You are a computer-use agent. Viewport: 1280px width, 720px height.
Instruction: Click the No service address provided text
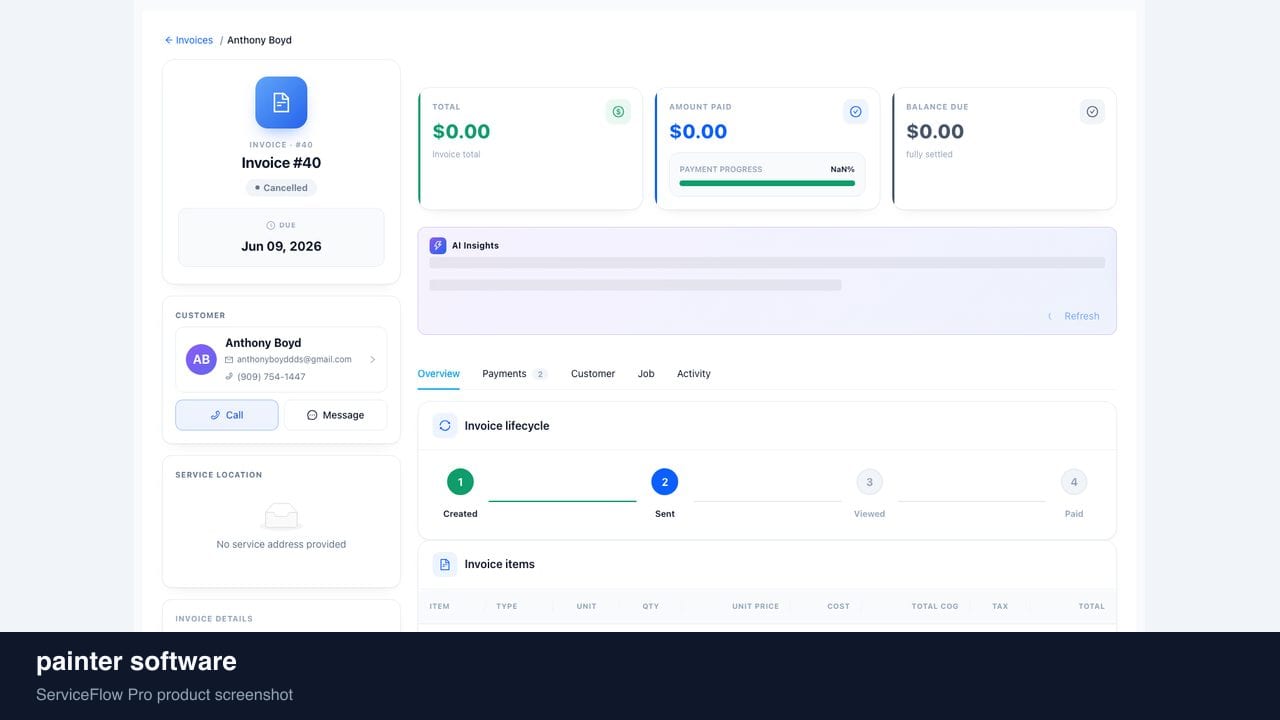click(281, 544)
